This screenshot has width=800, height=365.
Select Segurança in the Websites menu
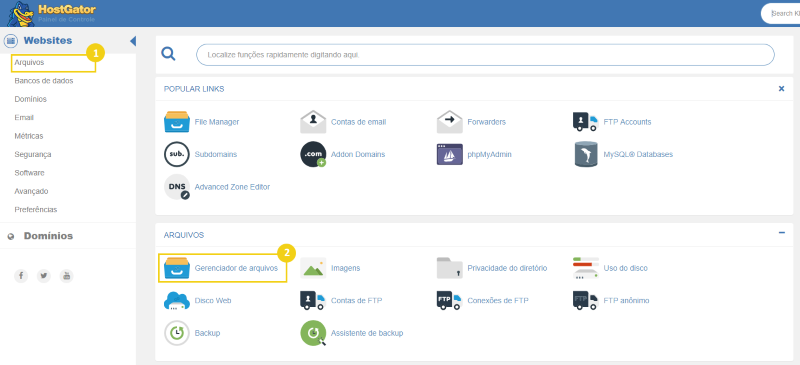click(33, 154)
